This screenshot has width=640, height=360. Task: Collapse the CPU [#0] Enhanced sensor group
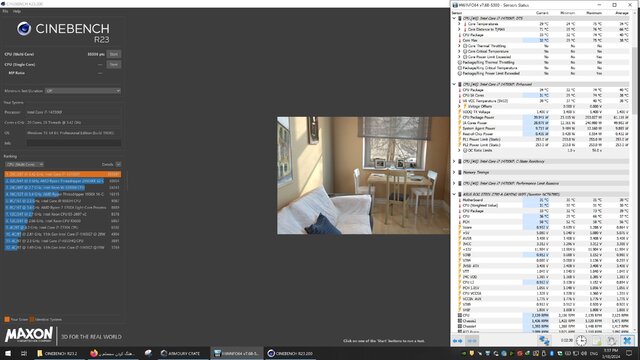pyautogui.click(x=454, y=84)
